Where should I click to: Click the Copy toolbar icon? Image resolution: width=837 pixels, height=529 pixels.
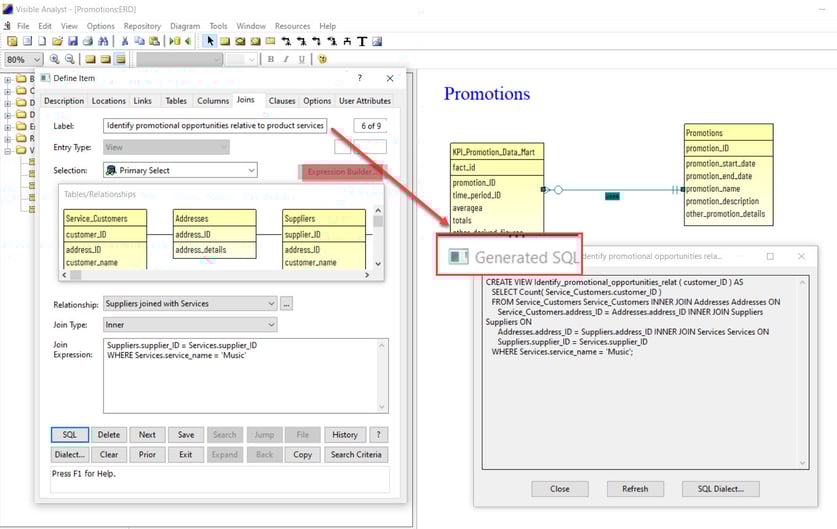pos(139,41)
